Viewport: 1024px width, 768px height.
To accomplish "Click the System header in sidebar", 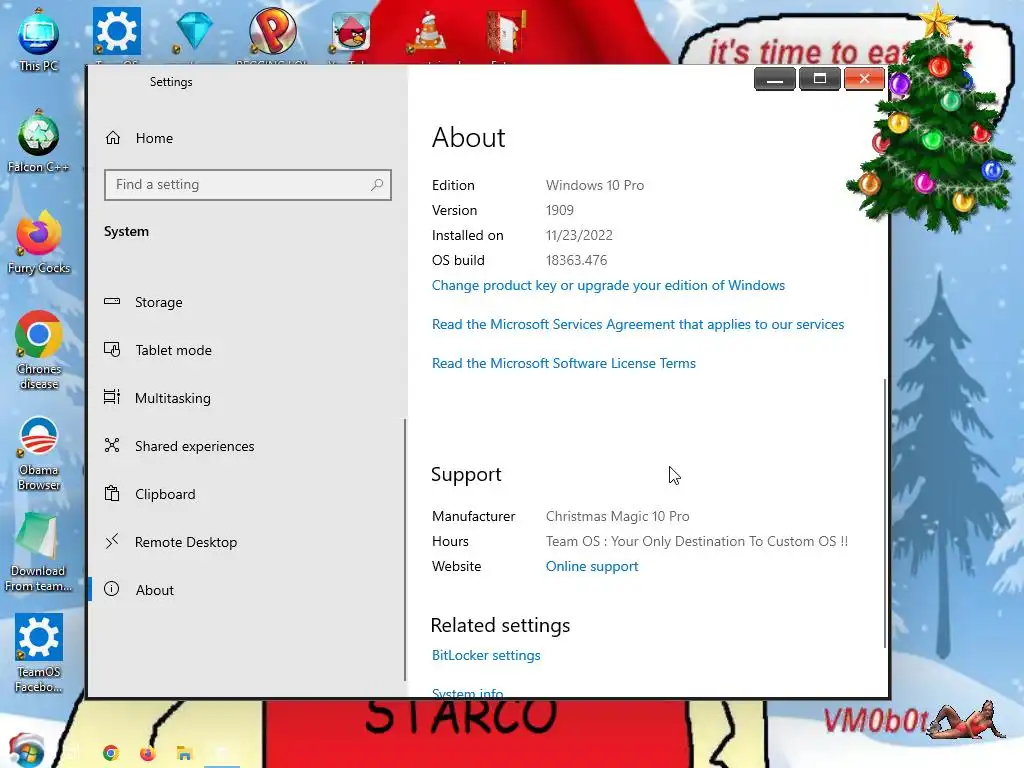I will coord(126,231).
